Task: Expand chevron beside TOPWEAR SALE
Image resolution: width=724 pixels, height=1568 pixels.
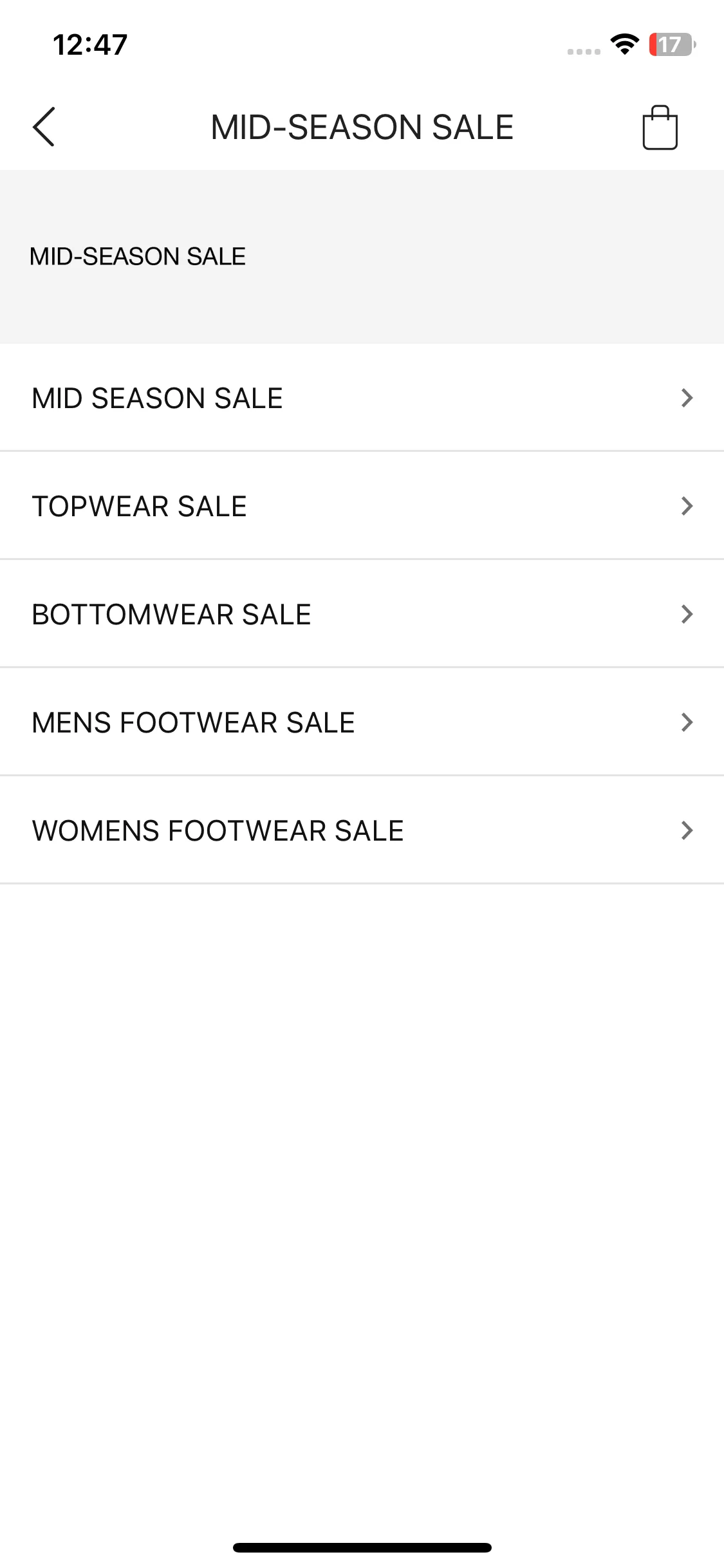Action: pyautogui.click(x=687, y=506)
